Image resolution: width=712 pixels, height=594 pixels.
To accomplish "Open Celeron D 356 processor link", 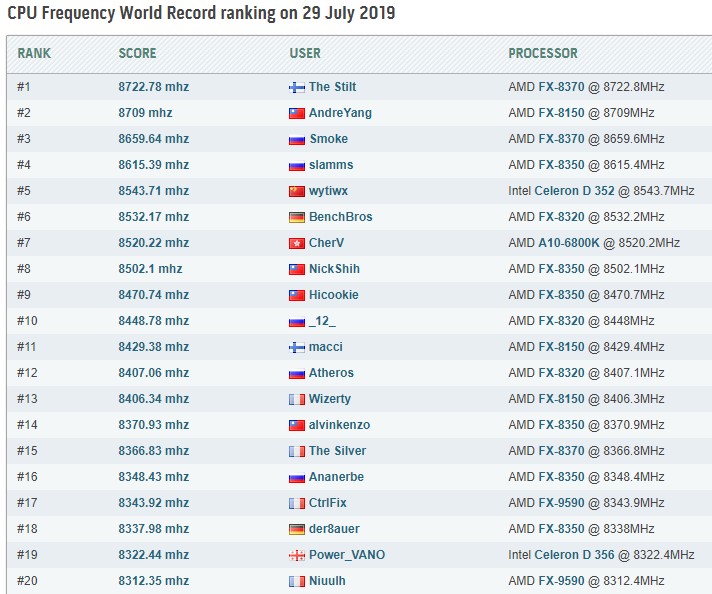I will pos(574,554).
